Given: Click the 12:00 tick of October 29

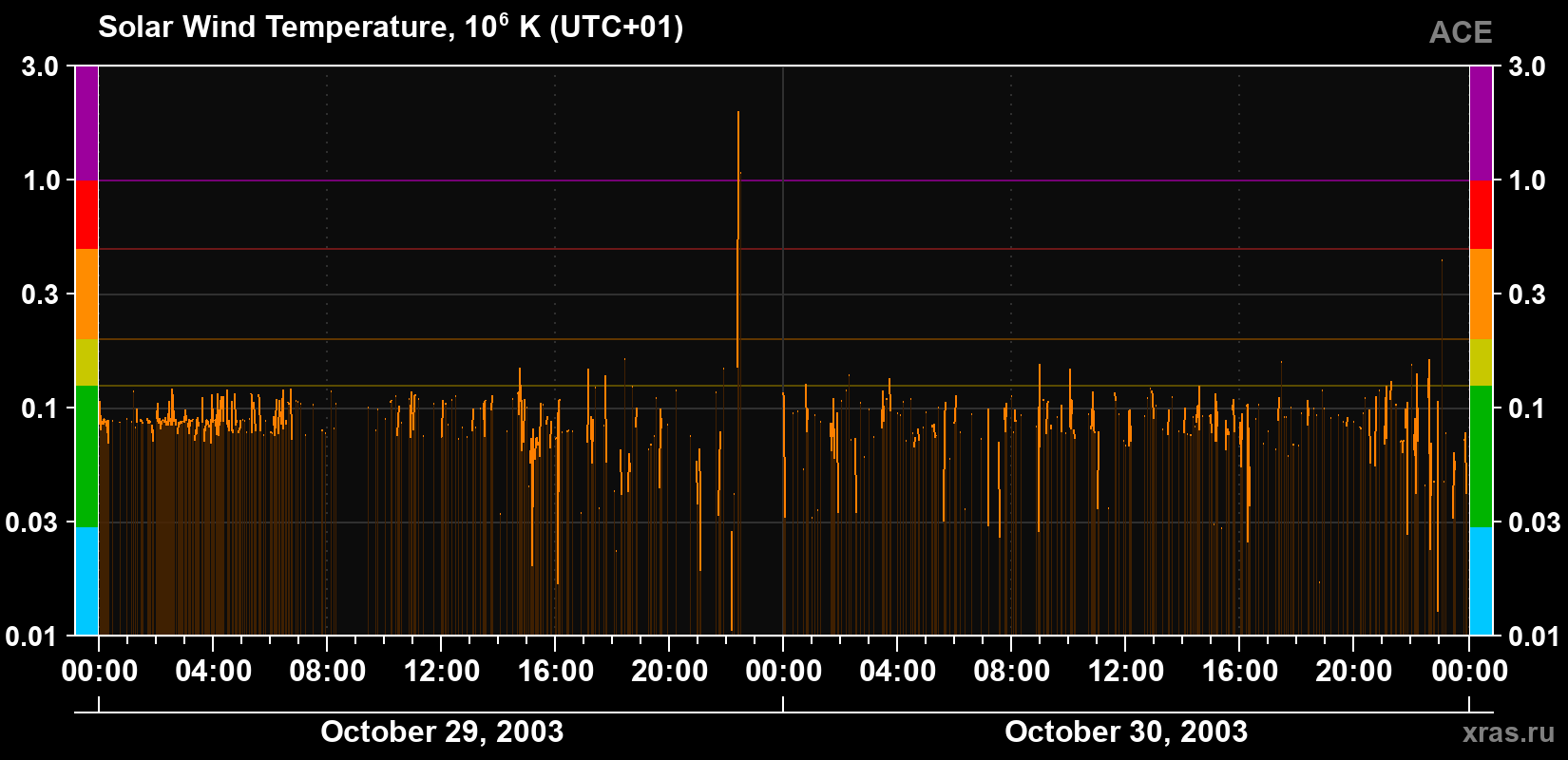Looking at the screenshot, I should 442,671.
